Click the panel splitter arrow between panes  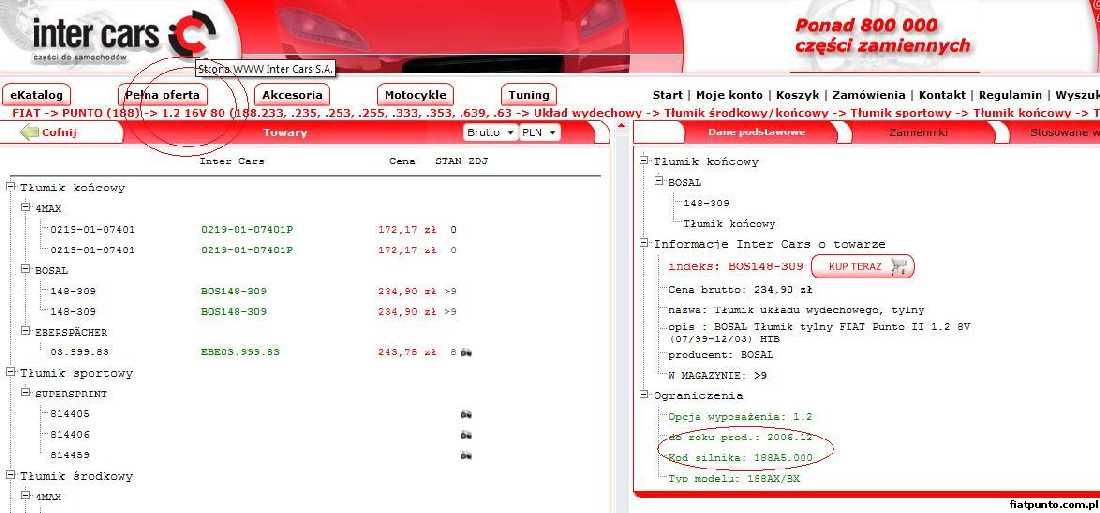point(620,126)
